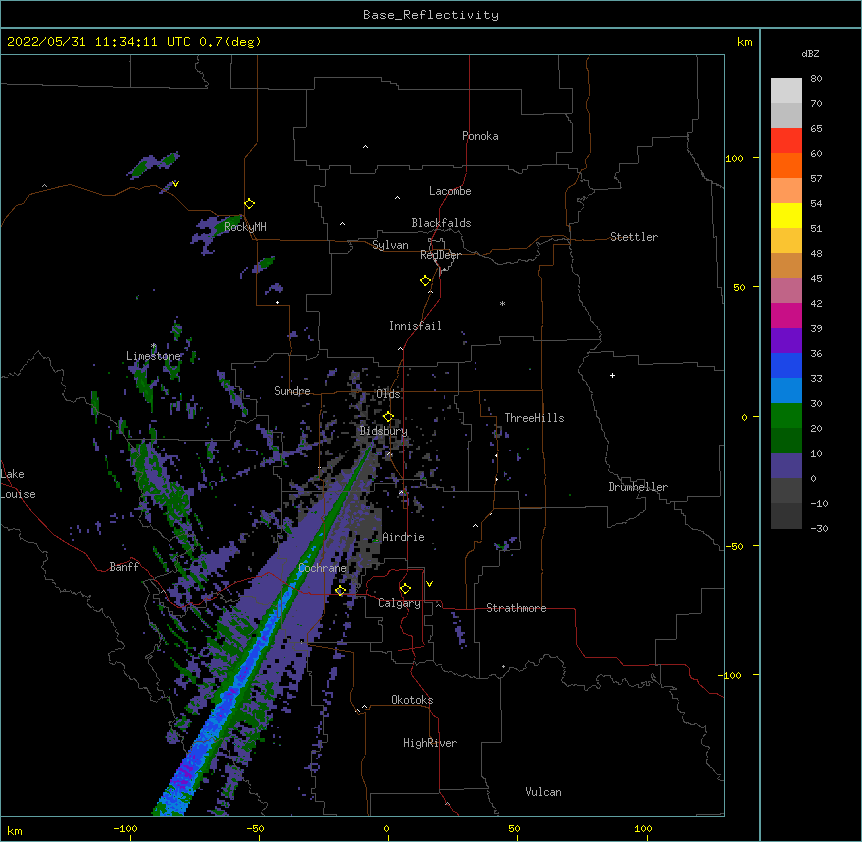Click the 0 km mark on the horizontal axis

tap(386, 828)
